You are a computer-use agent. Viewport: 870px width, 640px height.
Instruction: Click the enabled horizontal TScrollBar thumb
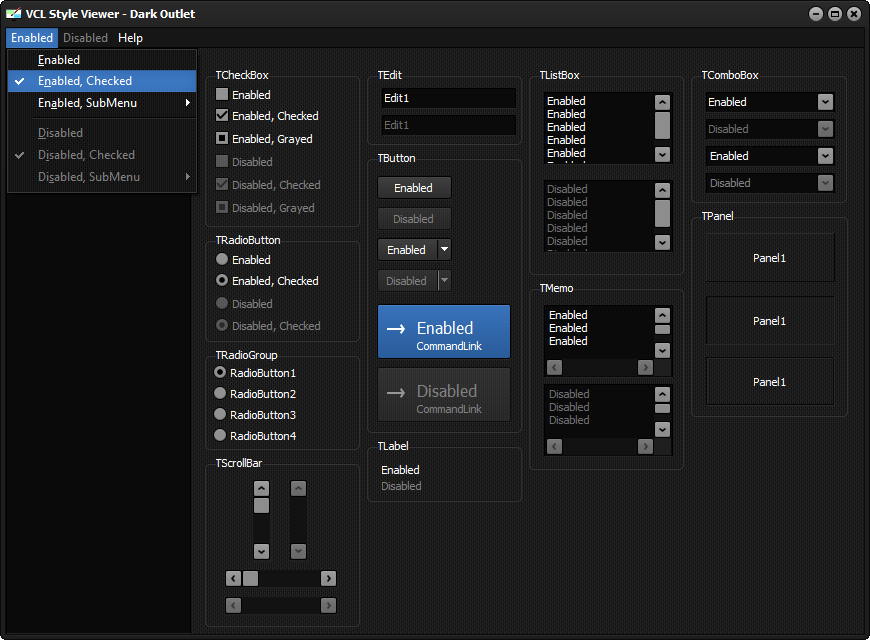[x=250, y=578]
